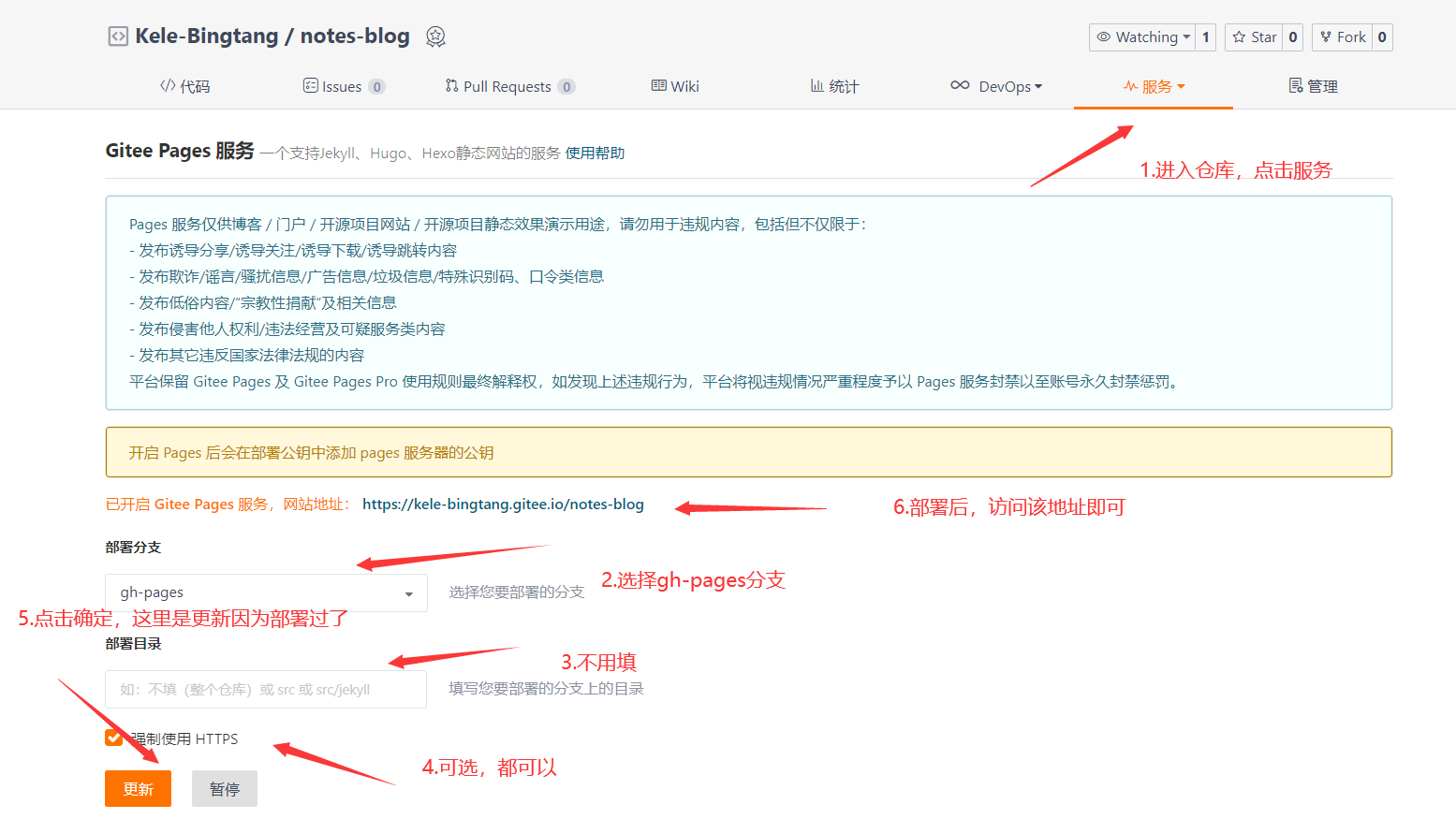The width and height of the screenshot is (1456, 819).
Task: Click the star icon in Star button
Action: point(1239,37)
